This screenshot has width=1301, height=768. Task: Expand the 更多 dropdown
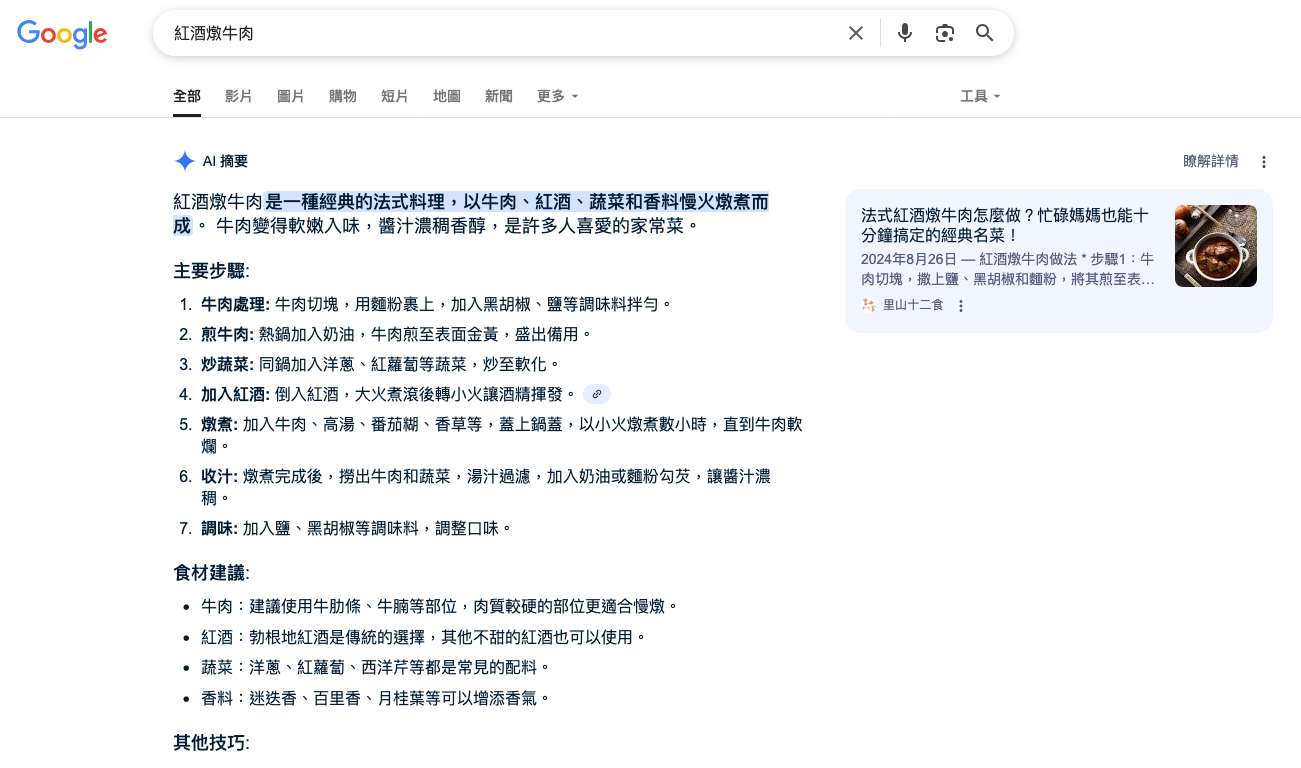pyautogui.click(x=558, y=96)
